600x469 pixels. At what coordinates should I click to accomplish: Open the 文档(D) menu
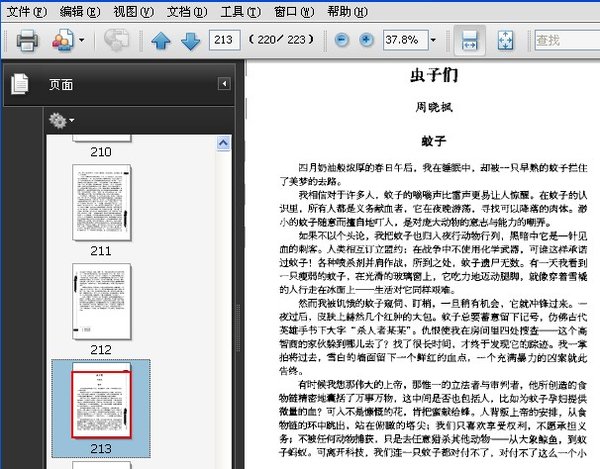click(187, 12)
